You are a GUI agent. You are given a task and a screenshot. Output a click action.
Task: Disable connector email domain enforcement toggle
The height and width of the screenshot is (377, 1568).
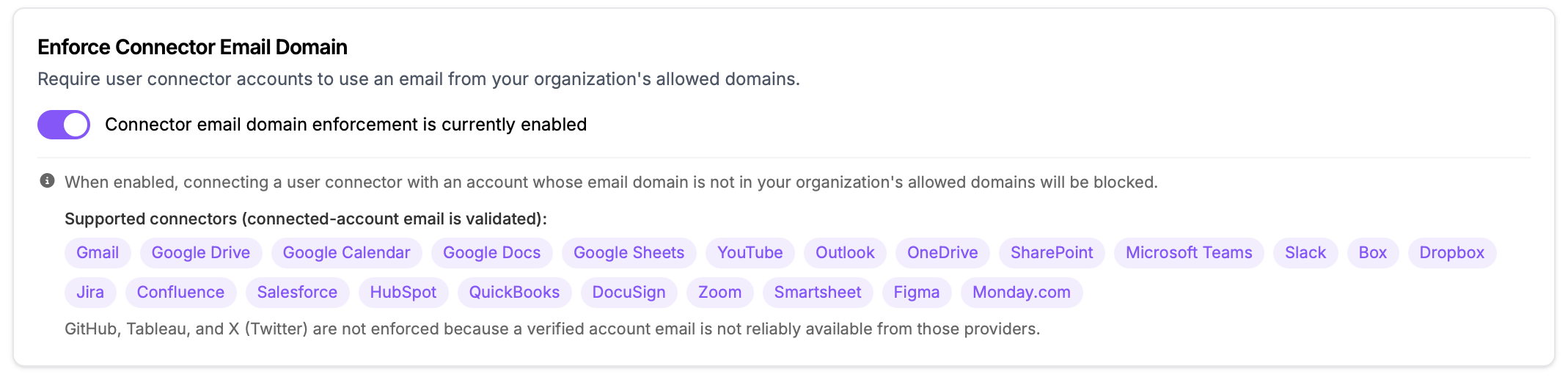64,125
